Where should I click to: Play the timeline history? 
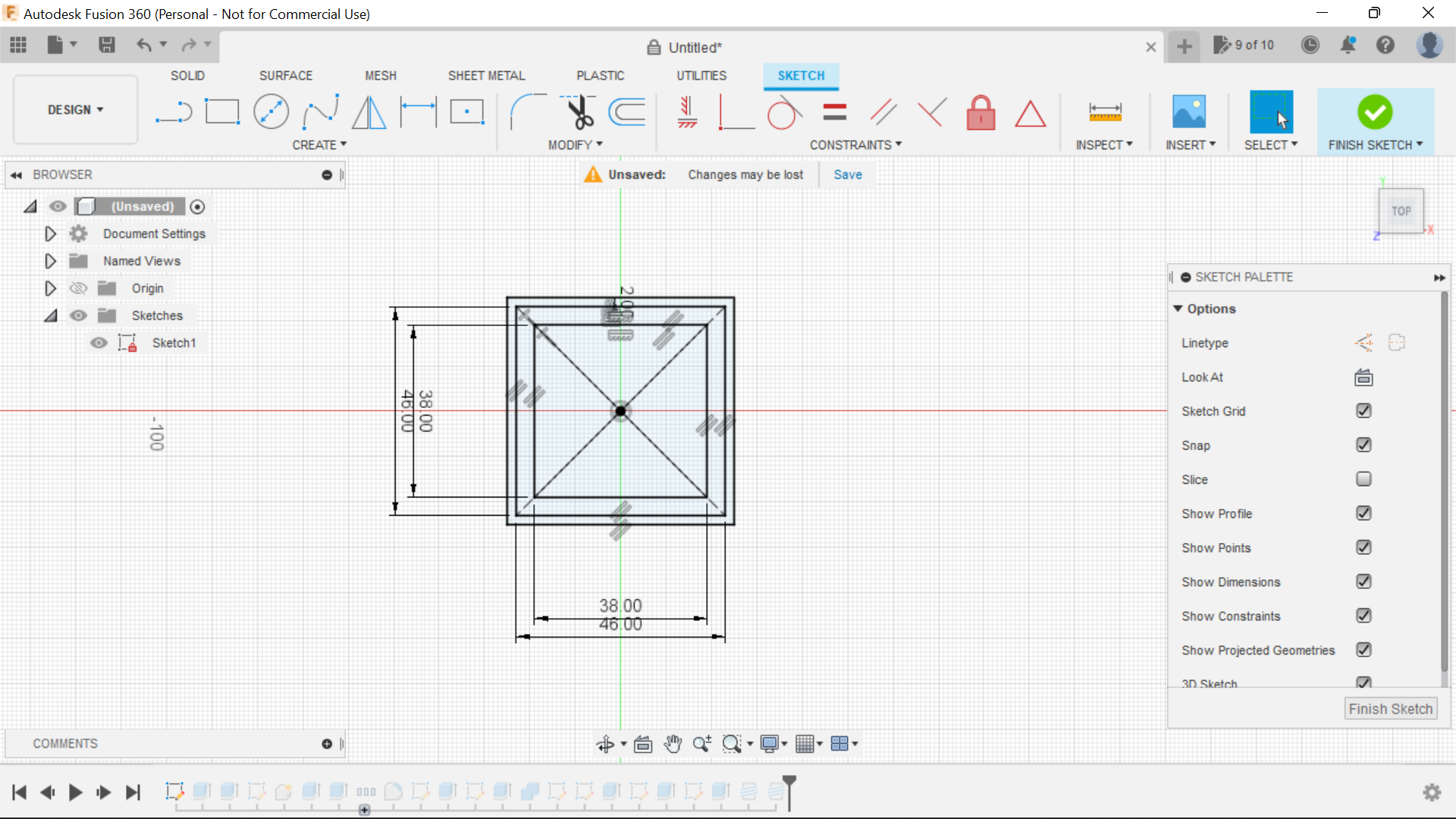75,792
